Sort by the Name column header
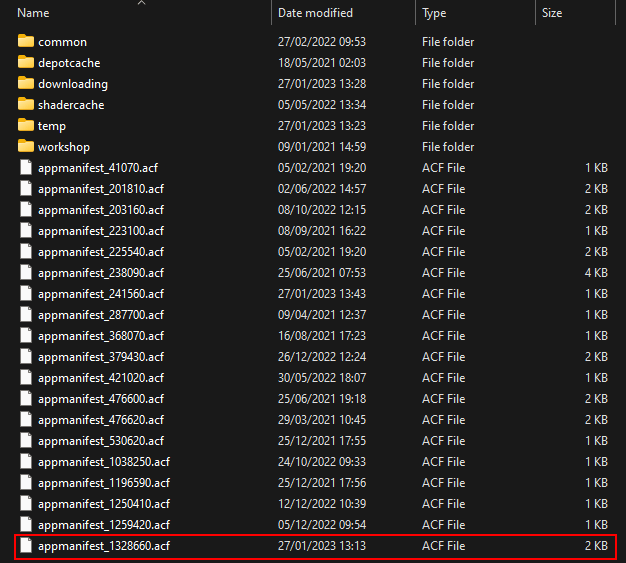Image resolution: width=626 pixels, height=563 pixels. pyautogui.click(x=34, y=13)
